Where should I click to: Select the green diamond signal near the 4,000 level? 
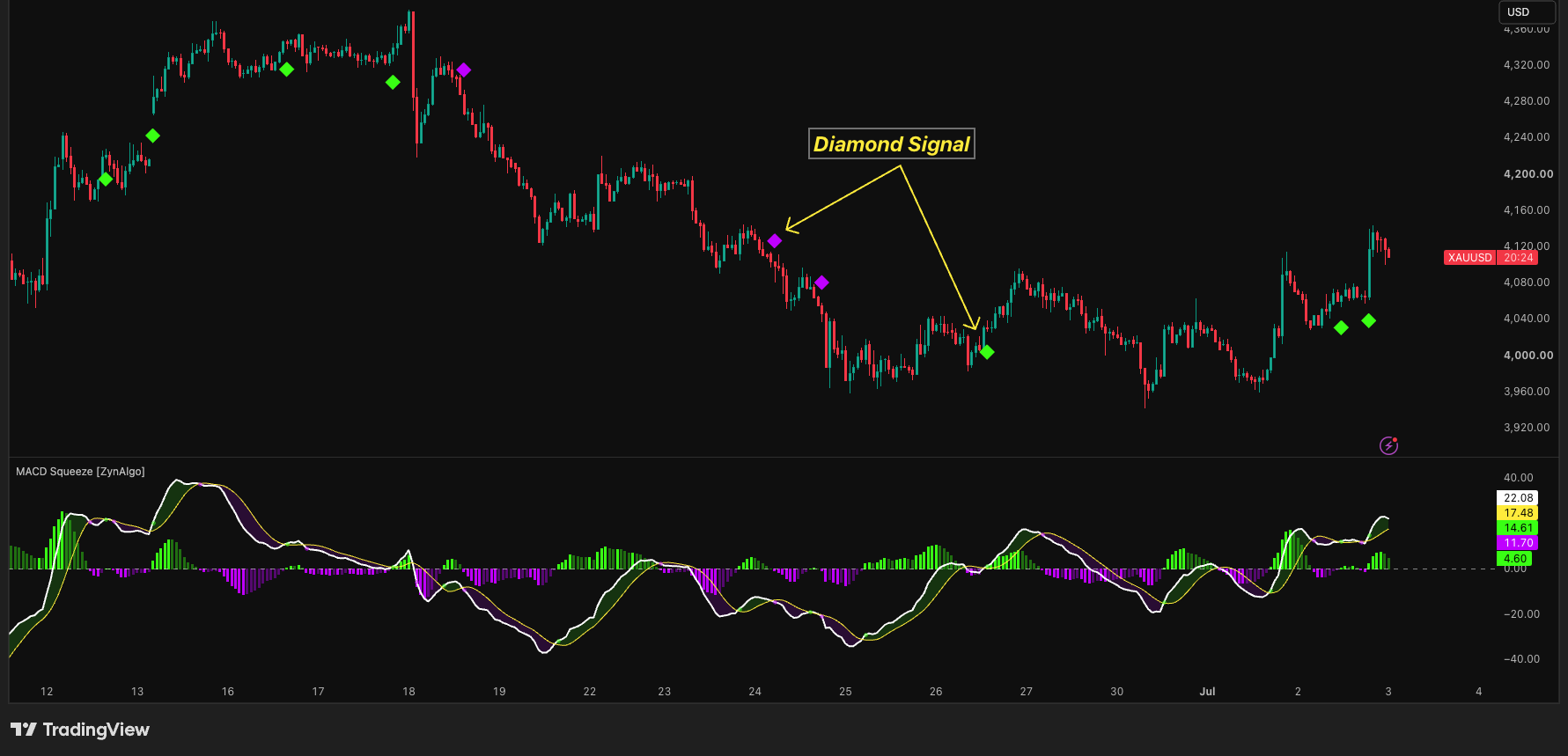987,352
